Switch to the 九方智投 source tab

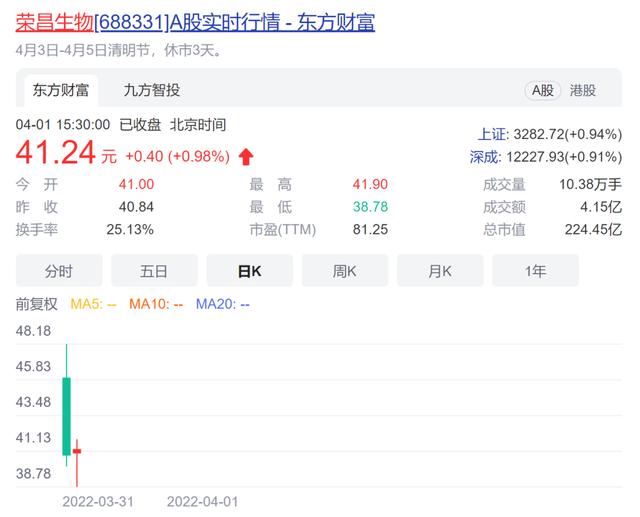[x=151, y=90]
